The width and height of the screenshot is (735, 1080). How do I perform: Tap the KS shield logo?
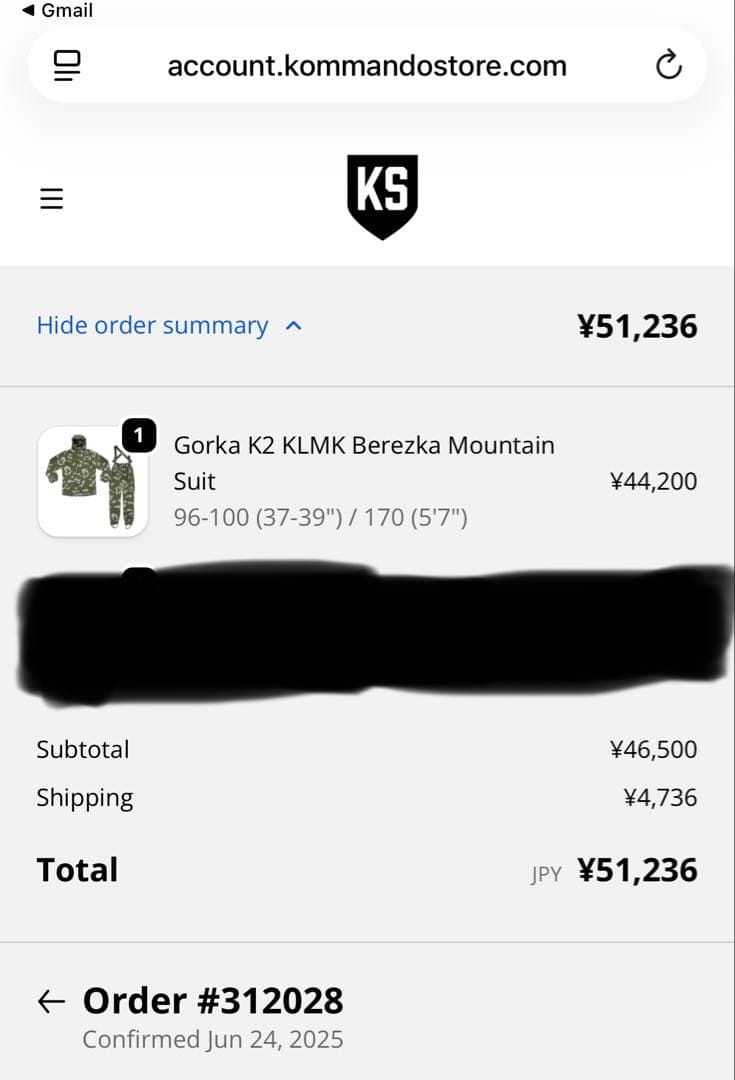coord(382,196)
